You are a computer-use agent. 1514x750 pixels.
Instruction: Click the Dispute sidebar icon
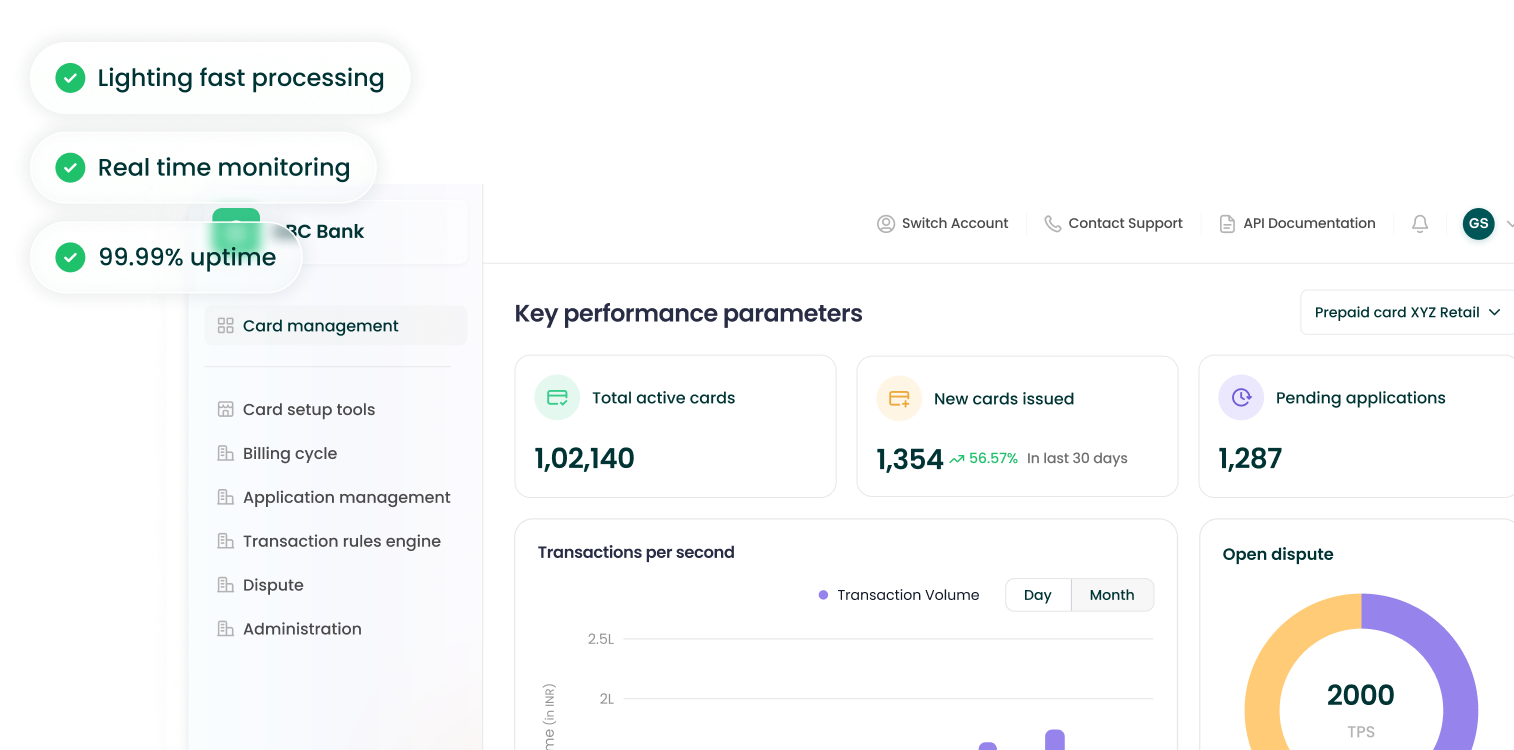coord(225,585)
